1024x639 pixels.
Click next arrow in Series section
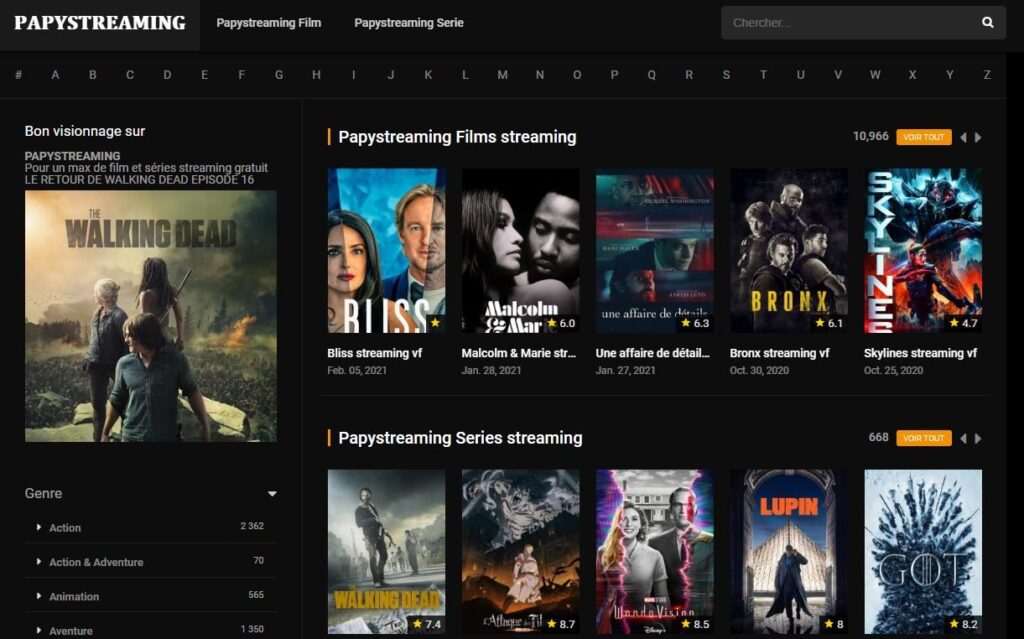pos(978,439)
